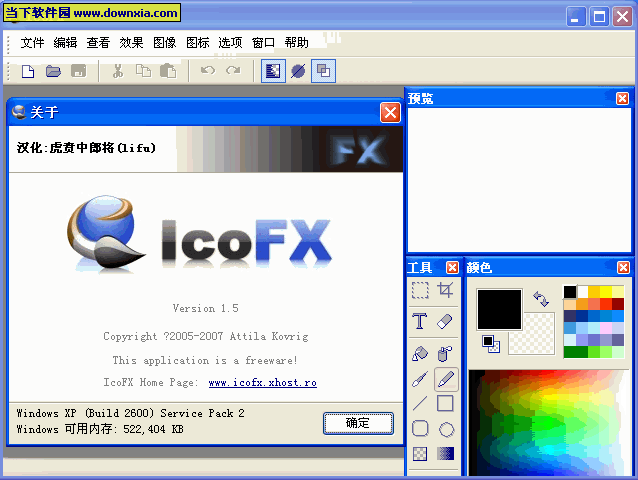Open the 效果 menu

[131, 42]
